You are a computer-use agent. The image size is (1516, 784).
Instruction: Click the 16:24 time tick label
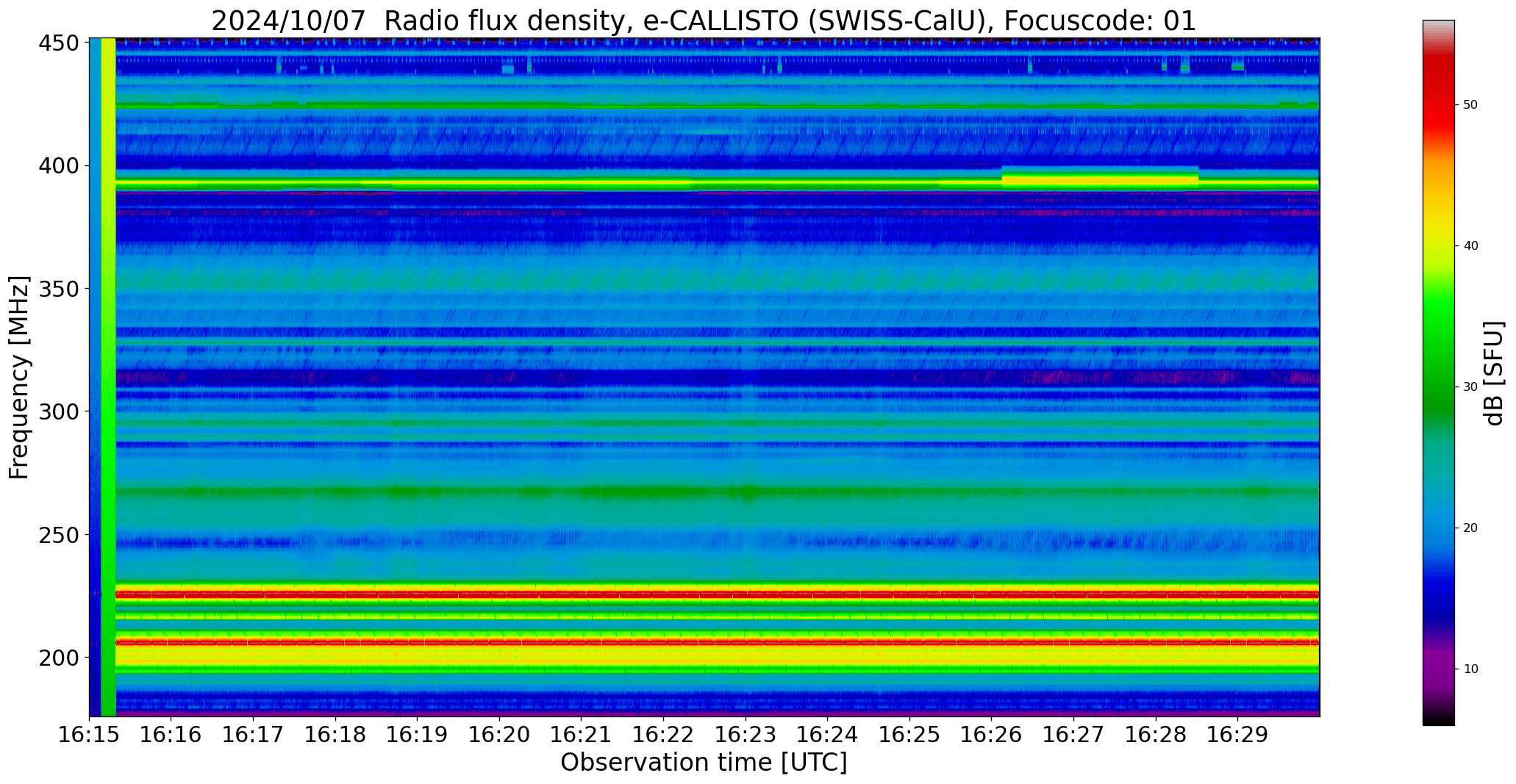pos(827,733)
